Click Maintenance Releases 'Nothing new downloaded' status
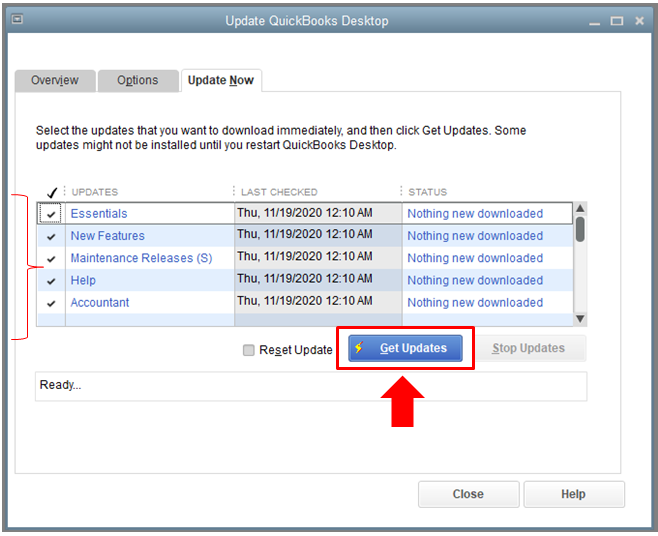Screen dimensions: 658x536 (475, 258)
